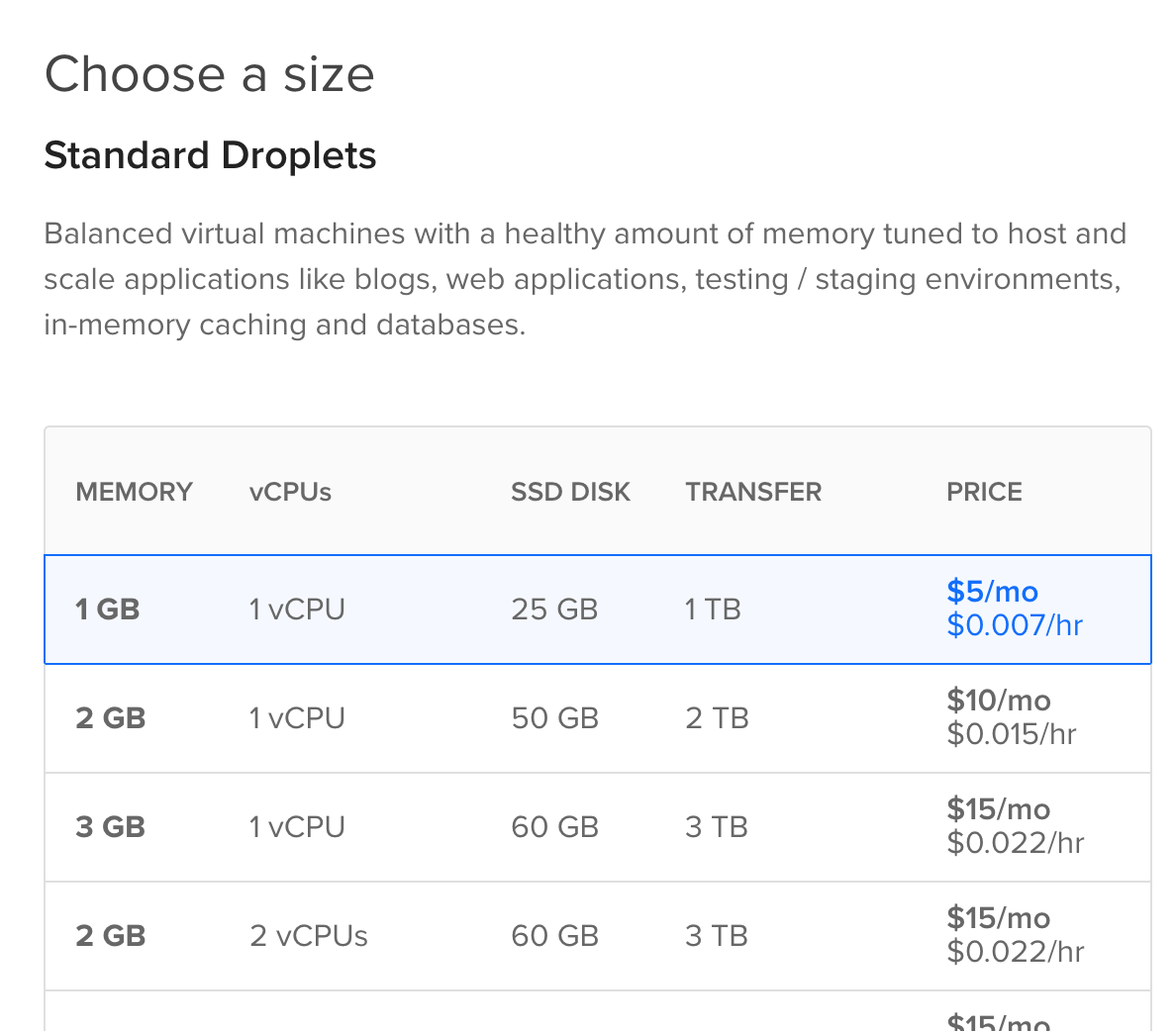
Task: Click the 50 GB SSD disk cell
Action: tap(554, 718)
